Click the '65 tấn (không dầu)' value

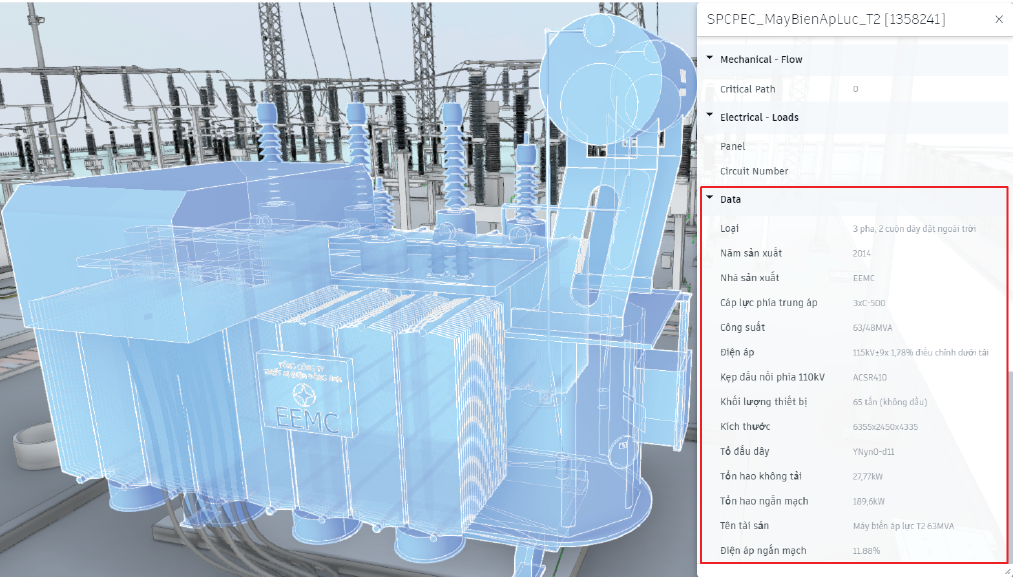pos(890,402)
